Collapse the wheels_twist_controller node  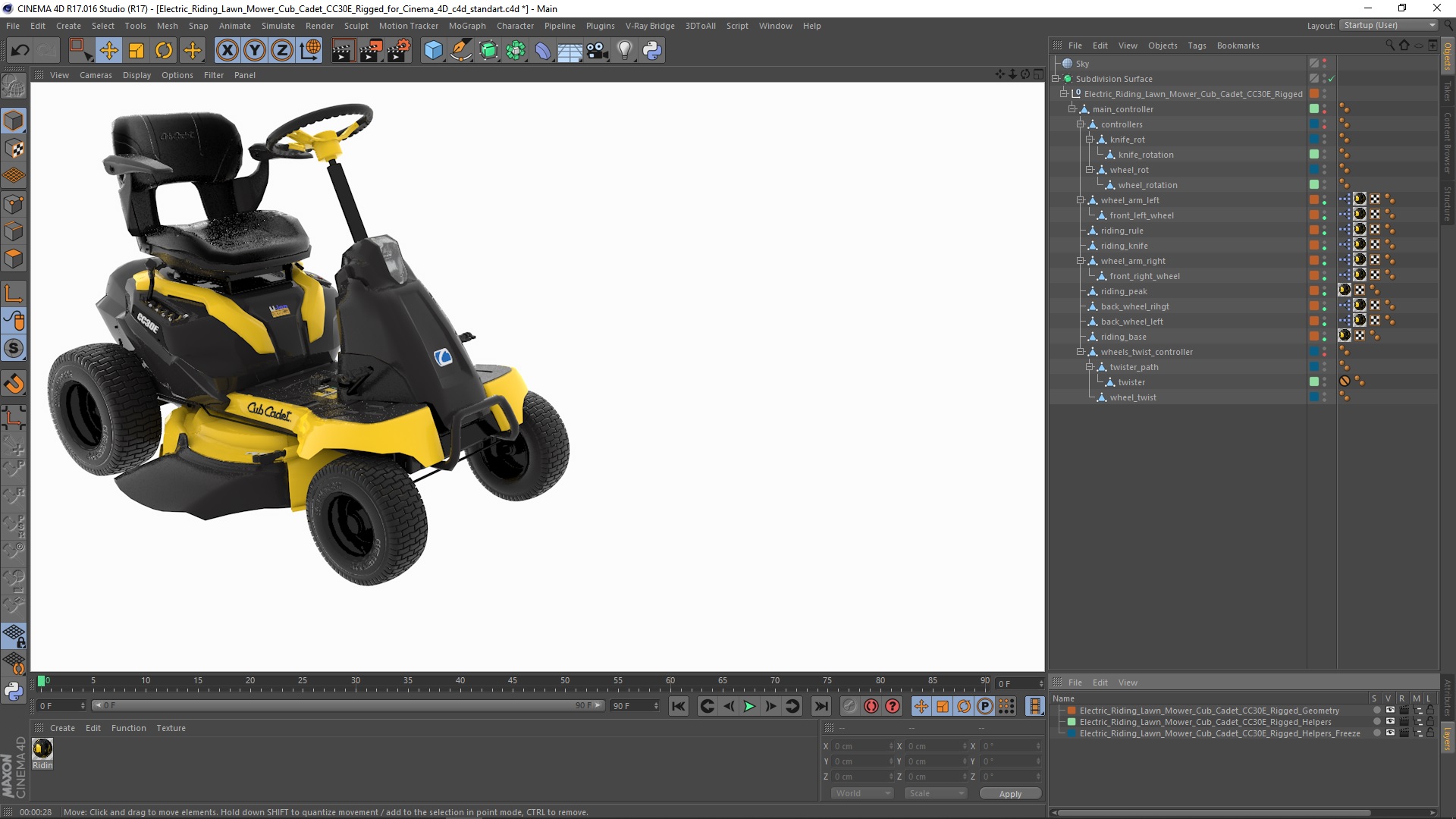[1081, 351]
